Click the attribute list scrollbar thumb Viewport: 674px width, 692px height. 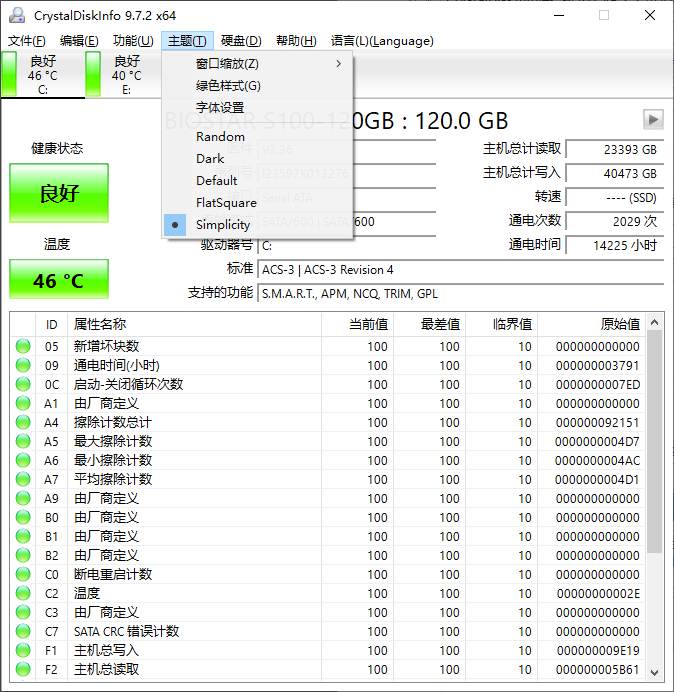click(x=655, y=442)
